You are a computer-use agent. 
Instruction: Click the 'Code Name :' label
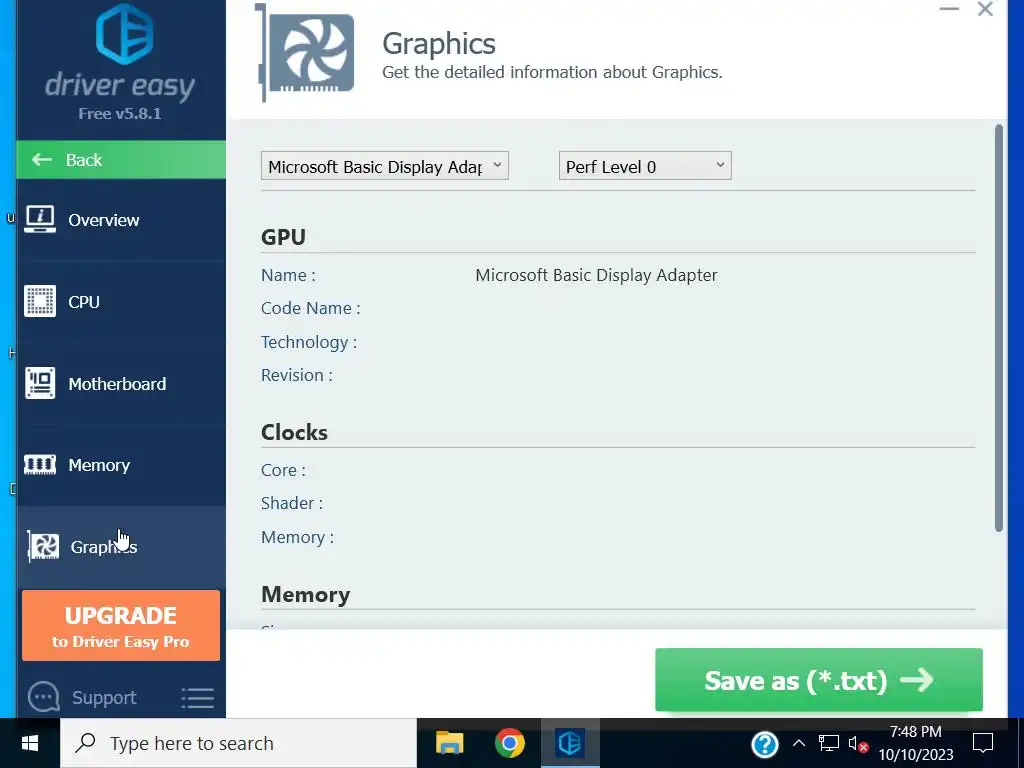pyautogui.click(x=310, y=308)
